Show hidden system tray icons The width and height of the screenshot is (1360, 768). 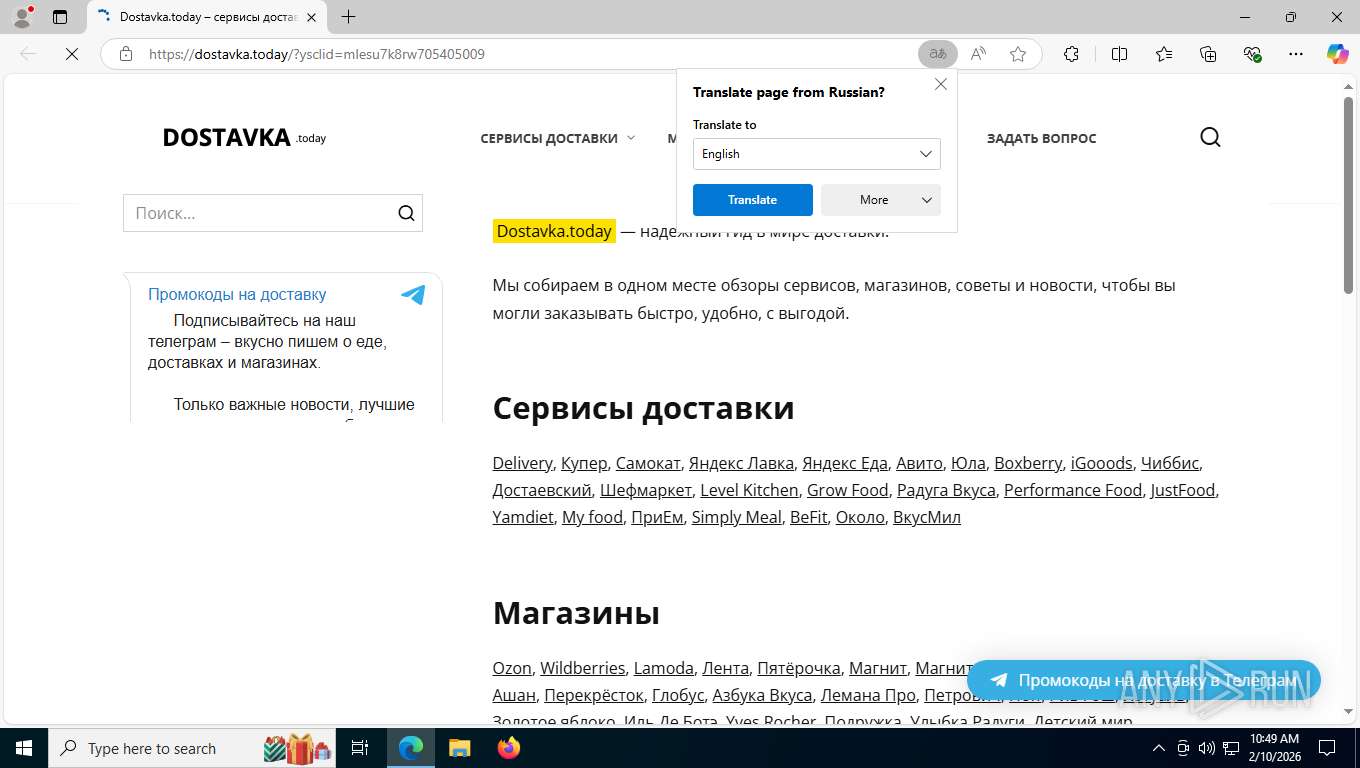point(1159,748)
